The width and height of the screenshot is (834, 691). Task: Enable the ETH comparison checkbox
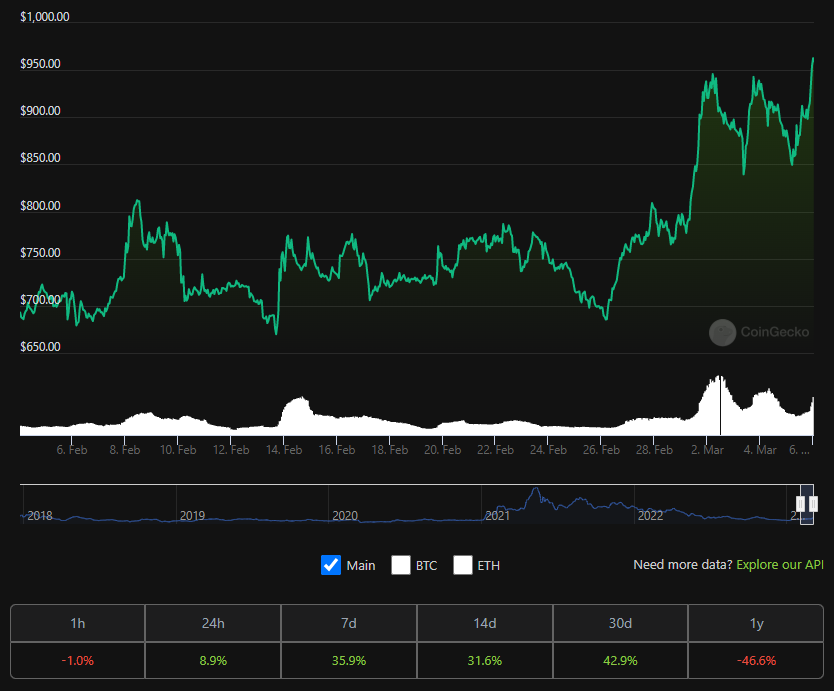point(463,565)
